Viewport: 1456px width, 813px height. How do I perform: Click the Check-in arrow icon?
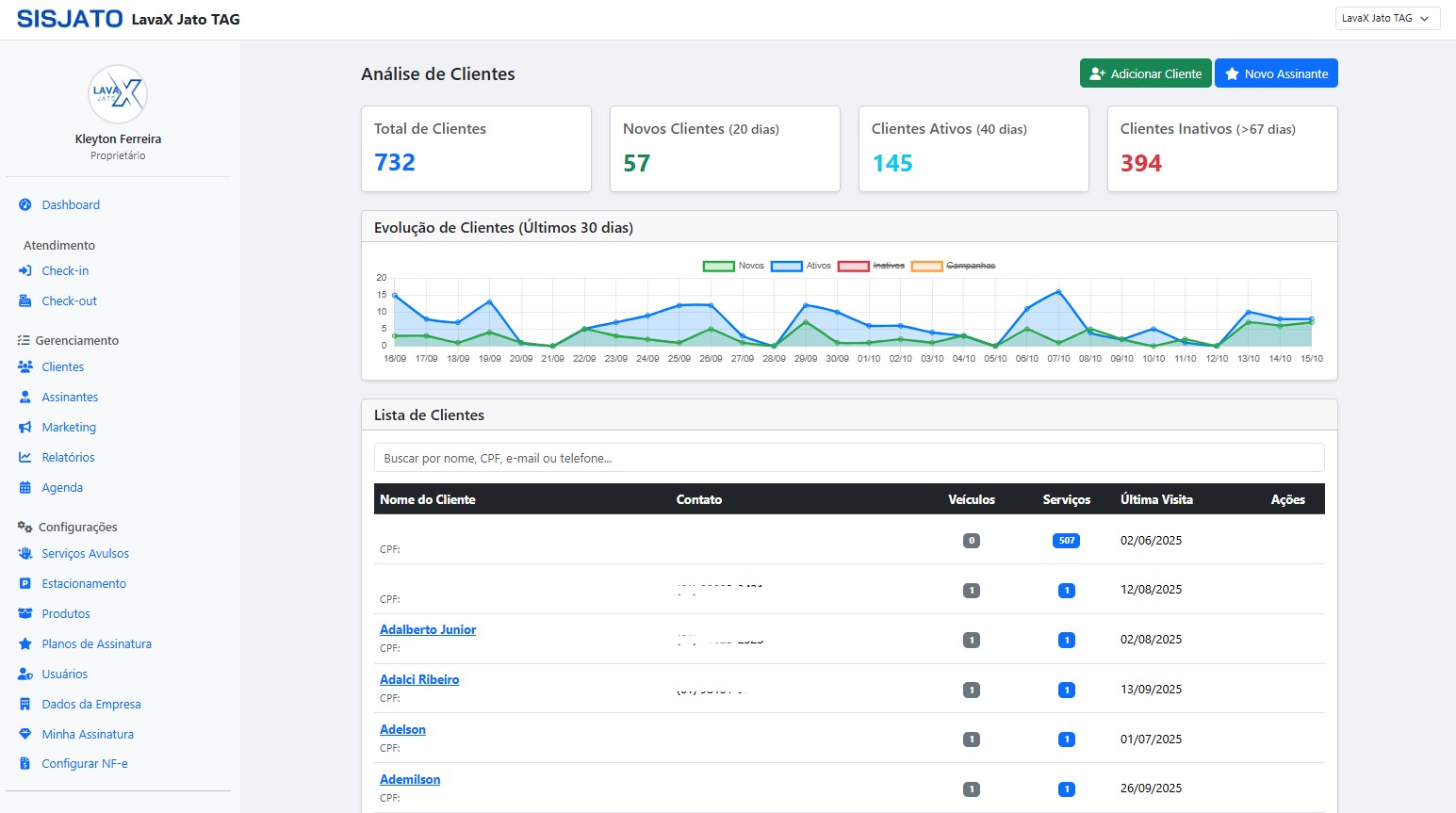(25, 270)
